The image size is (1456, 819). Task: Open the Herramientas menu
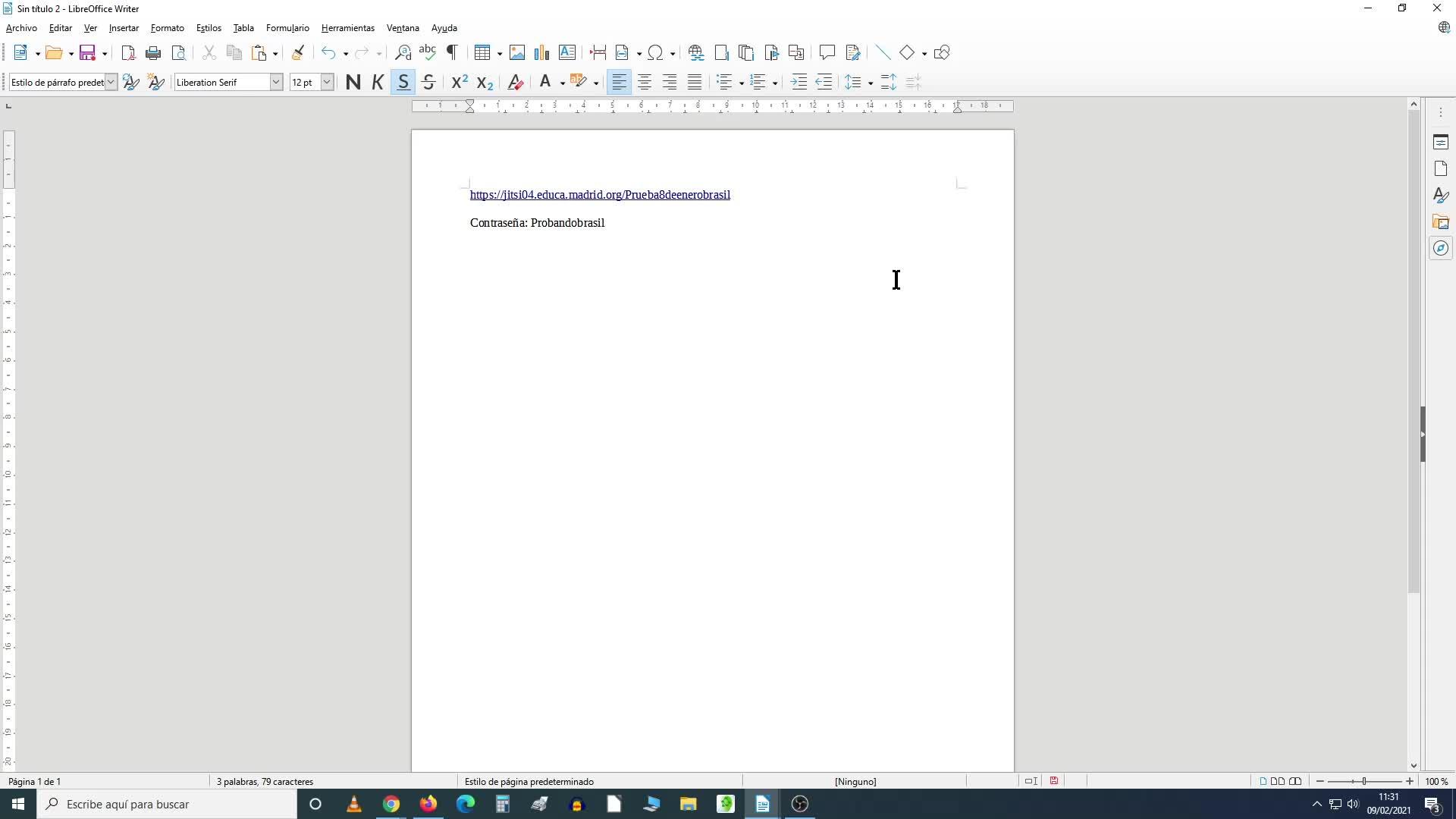[347, 28]
